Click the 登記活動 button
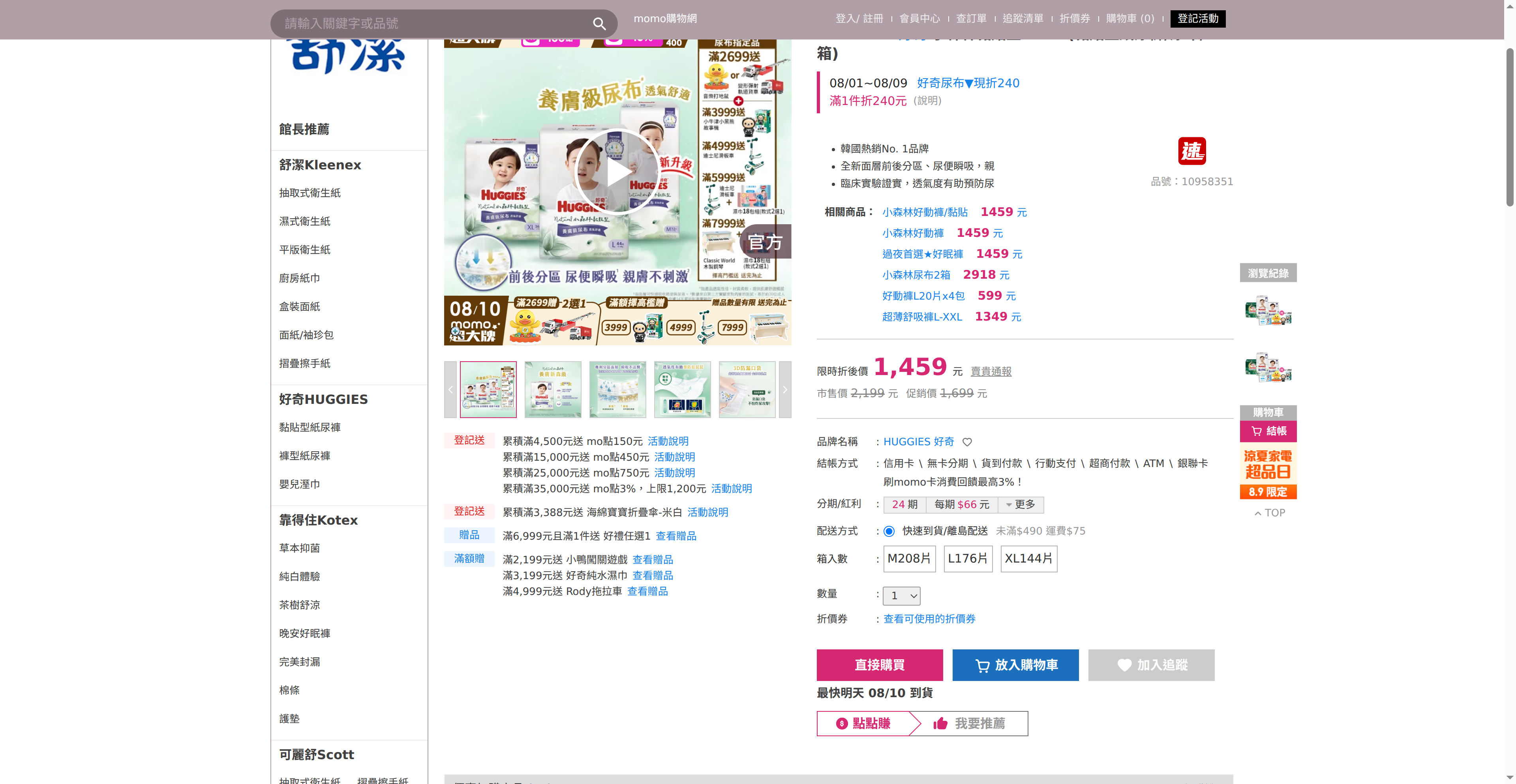The height and width of the screenshot is (784, 1516). click(1198, 19)
